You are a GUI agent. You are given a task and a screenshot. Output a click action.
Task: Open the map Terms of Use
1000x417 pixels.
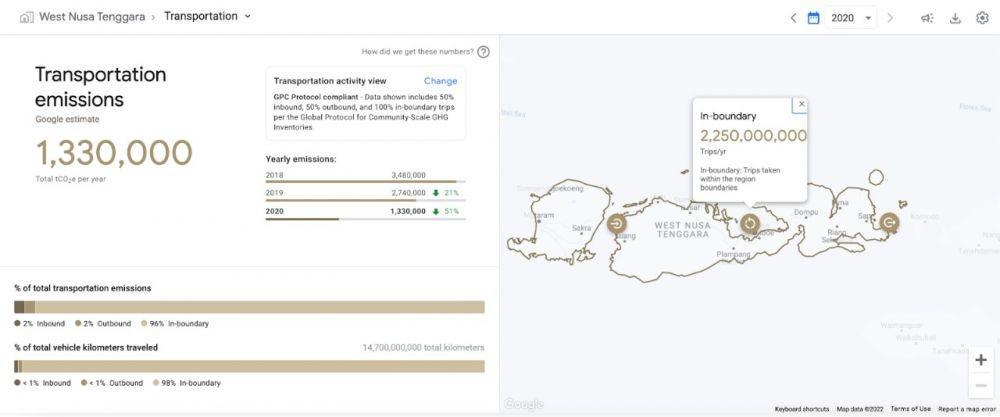point(910,409)
